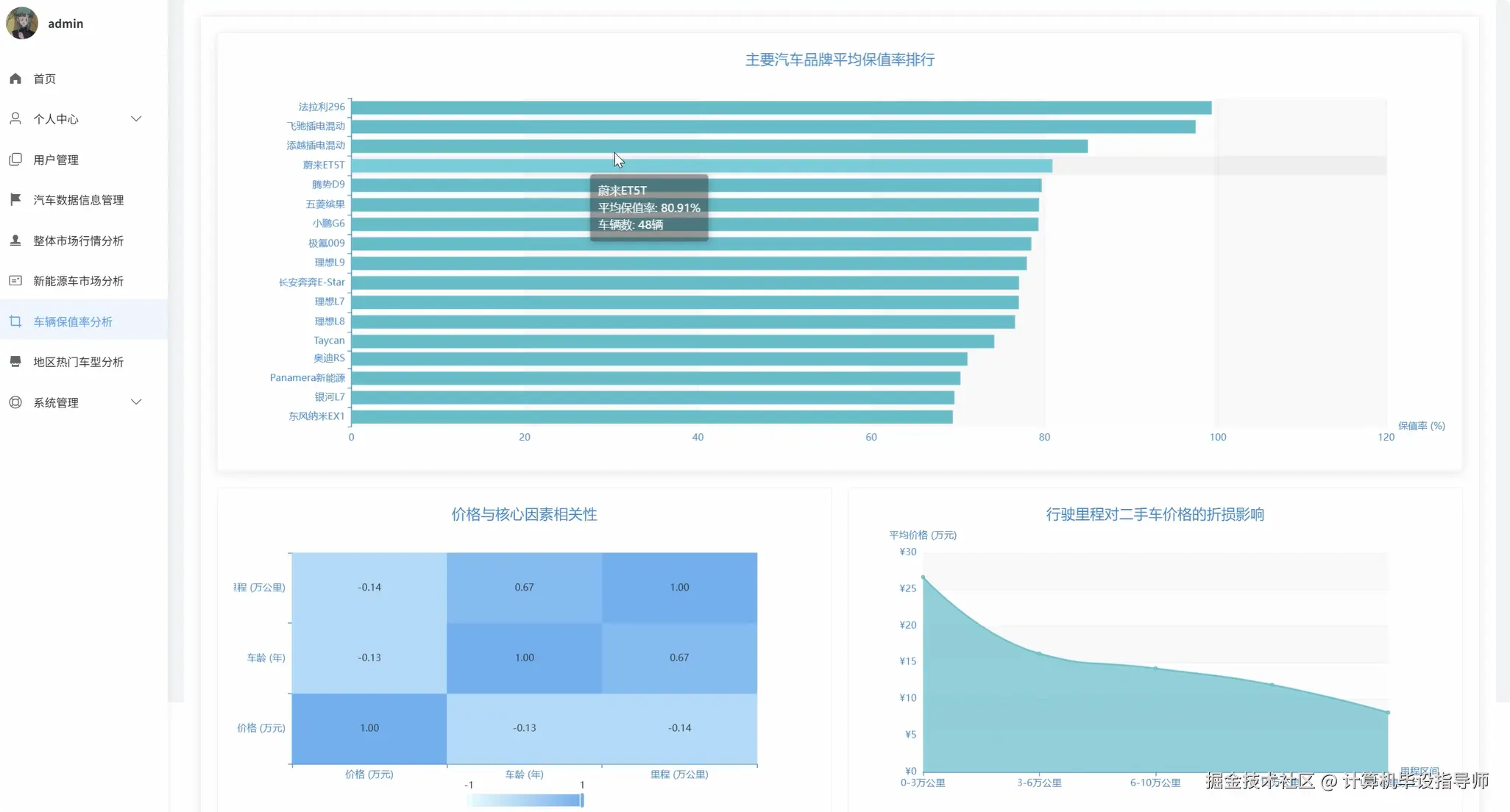Click the flag icon beside 汽车数据信息管理

pos(15,199)
